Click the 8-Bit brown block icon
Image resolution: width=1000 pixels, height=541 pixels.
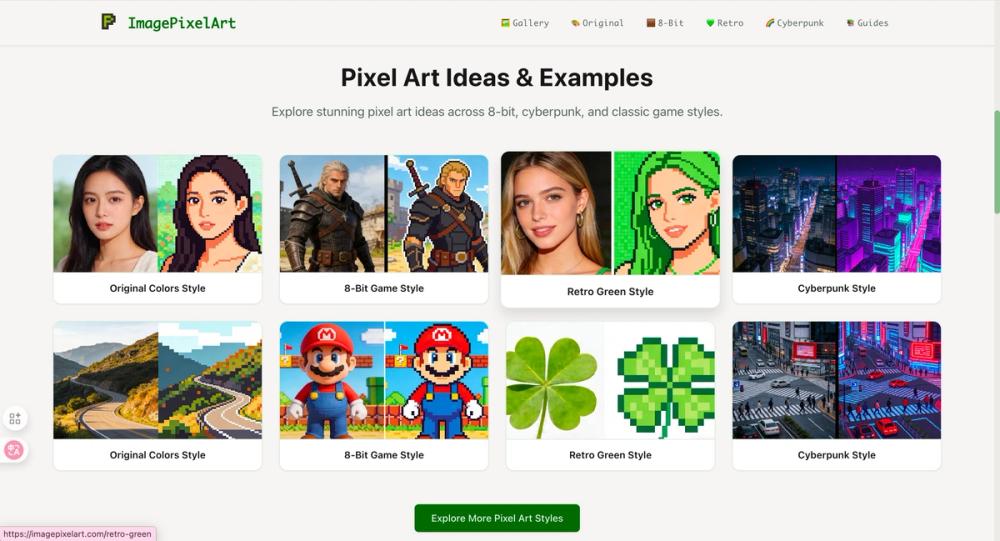coord(651,23)
